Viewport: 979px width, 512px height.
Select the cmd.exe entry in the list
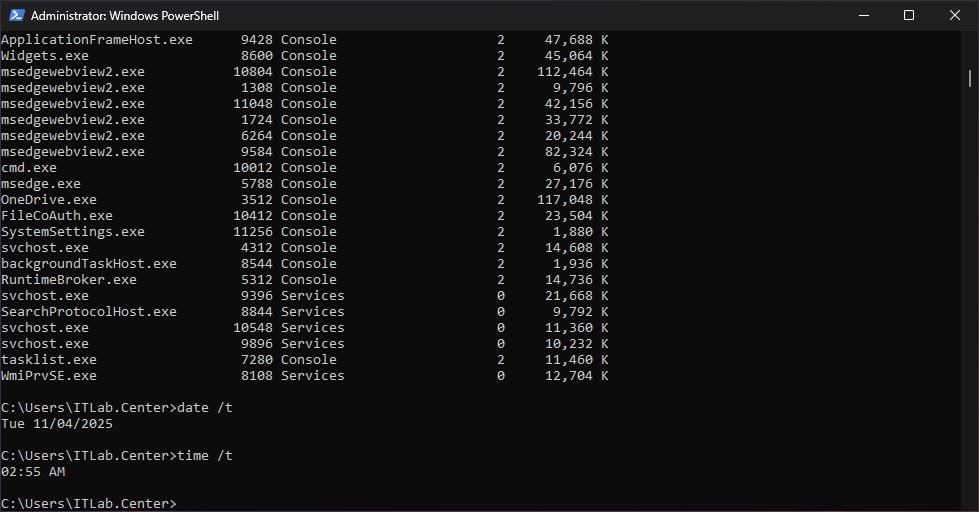[x=29, y=168]
